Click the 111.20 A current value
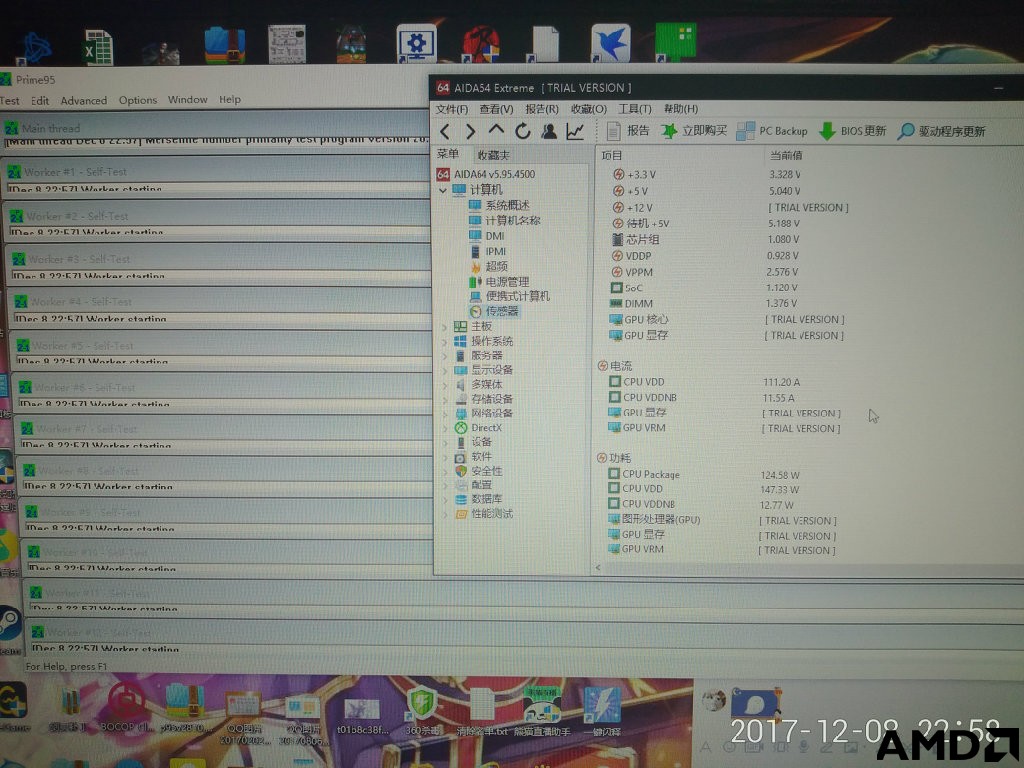Screen dimensions: 1024x768 pyautogui.click(x=782, y=382)
